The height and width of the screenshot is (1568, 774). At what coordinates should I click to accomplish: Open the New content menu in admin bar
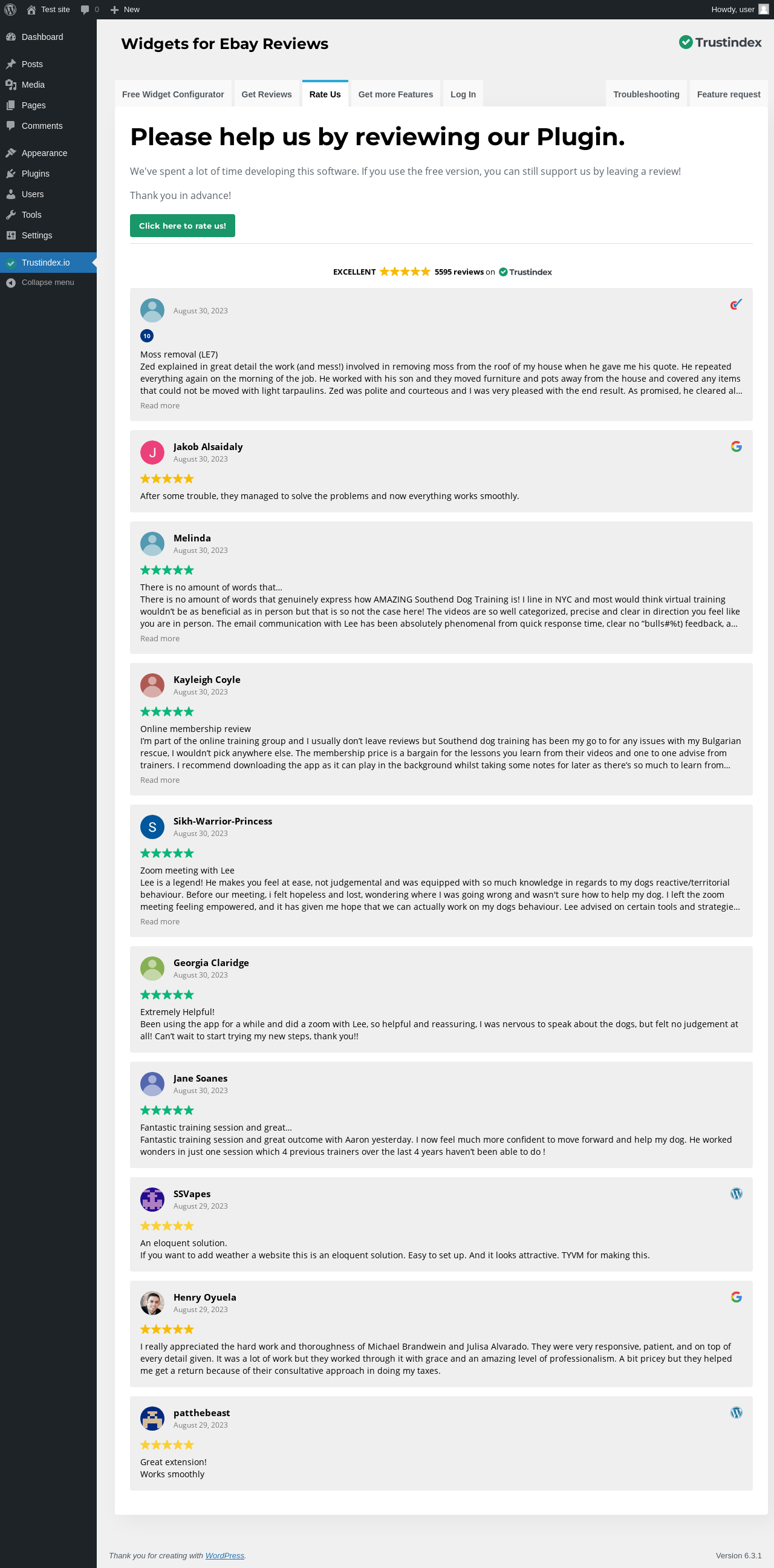[125, 10]
